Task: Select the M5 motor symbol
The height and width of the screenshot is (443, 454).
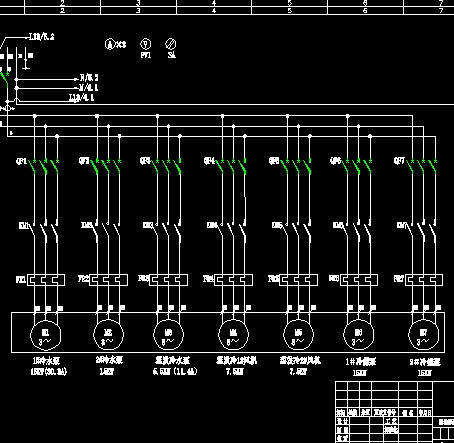Action: click(298, 335)
